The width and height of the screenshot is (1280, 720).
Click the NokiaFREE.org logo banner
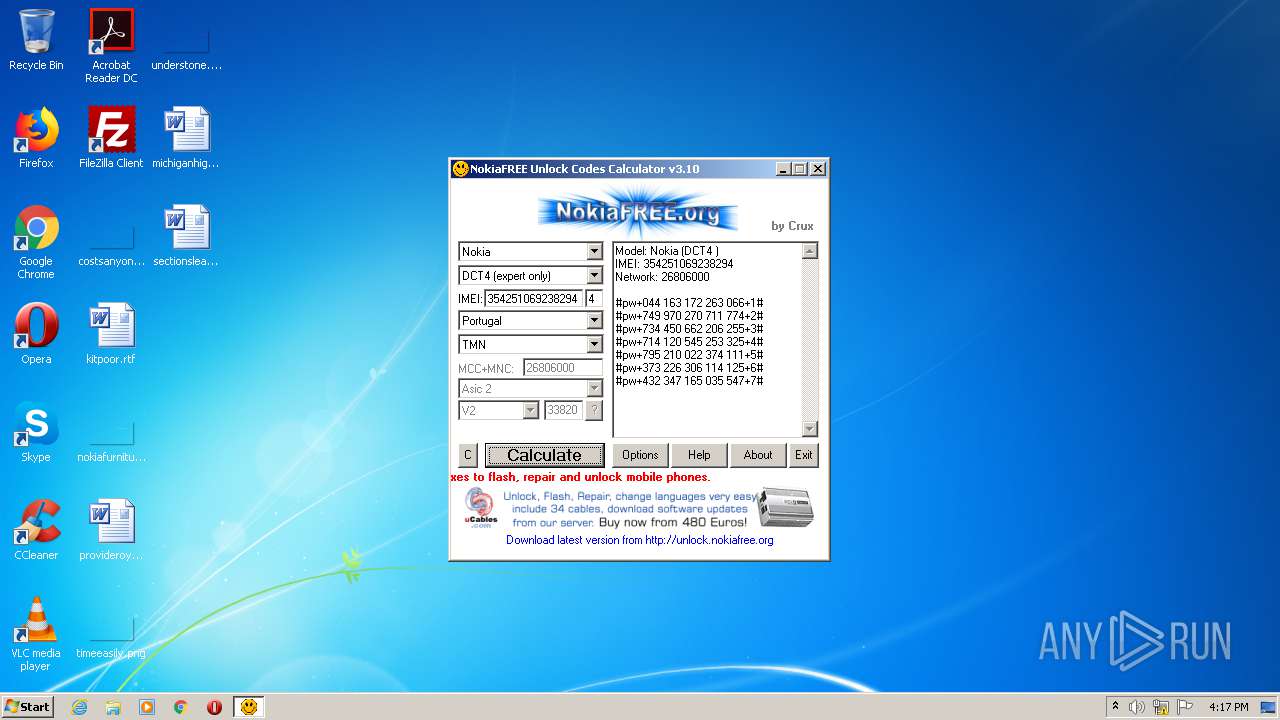[637, 212]
